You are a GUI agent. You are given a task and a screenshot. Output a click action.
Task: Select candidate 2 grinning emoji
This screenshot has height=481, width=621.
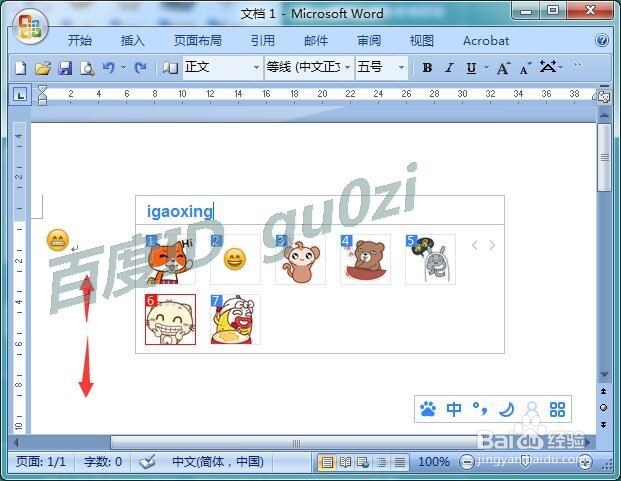tap(235, 259)
